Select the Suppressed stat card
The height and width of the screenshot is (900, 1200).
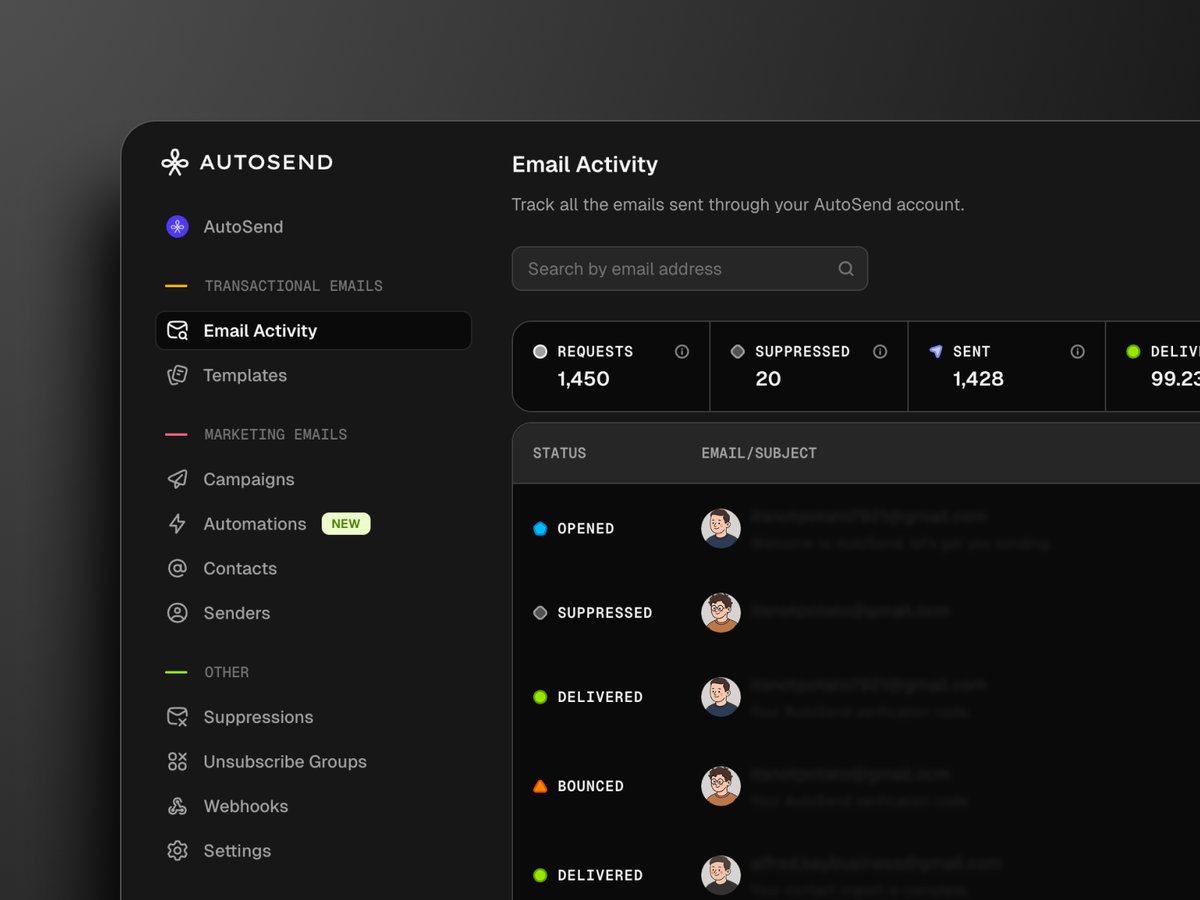coord(809,366)
